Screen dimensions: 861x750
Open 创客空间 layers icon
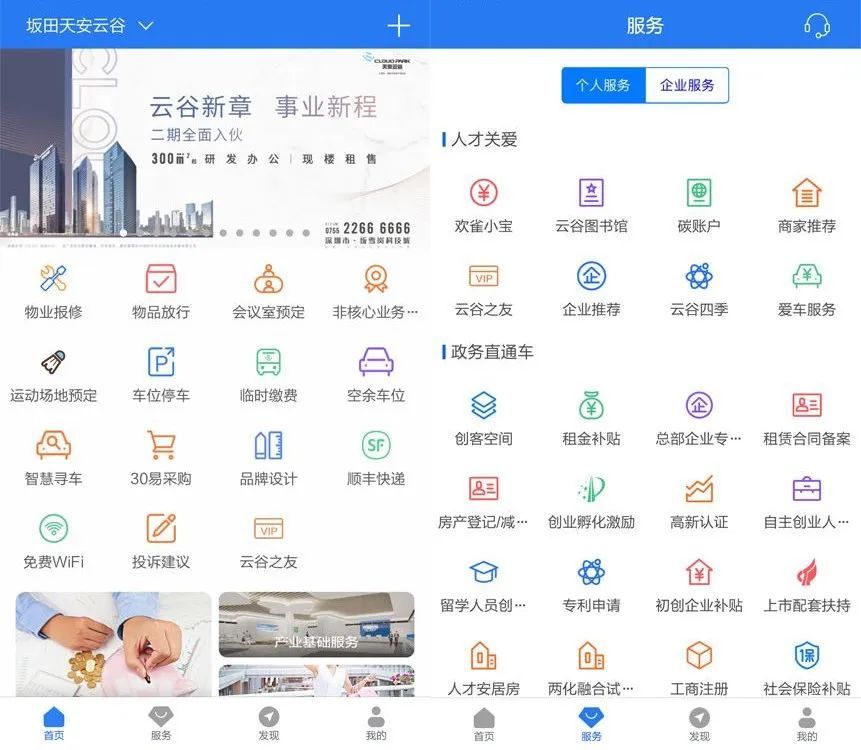[x=484, y=405]
